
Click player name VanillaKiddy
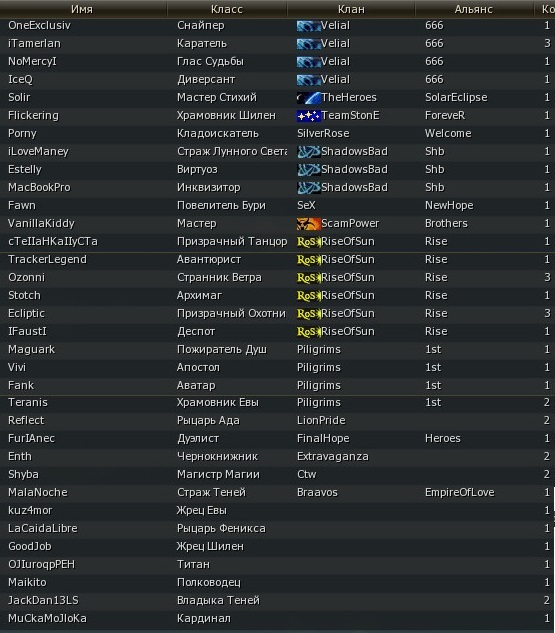click(41, 224)
